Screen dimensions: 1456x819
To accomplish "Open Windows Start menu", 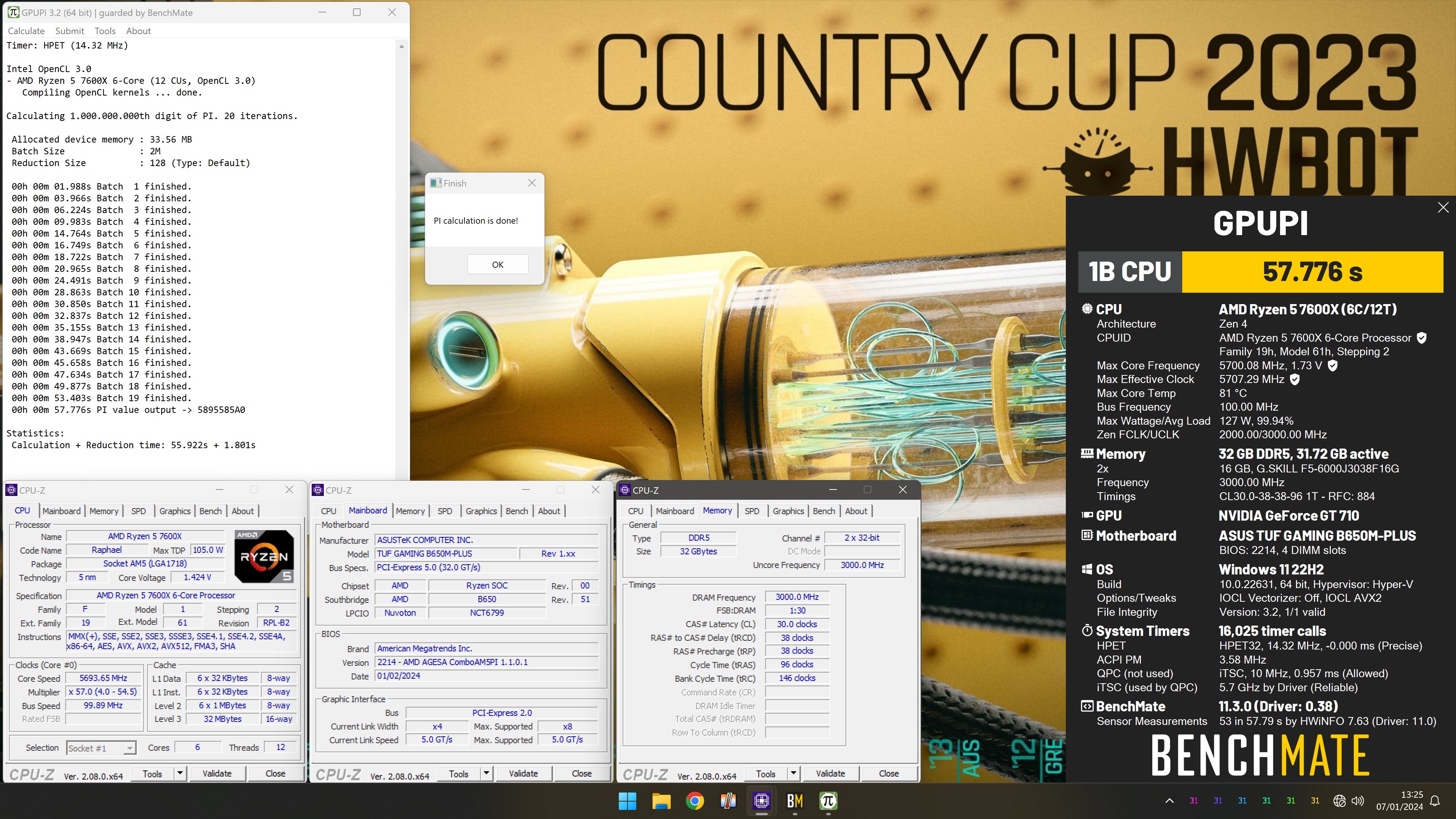I will (x=628, y=800).
